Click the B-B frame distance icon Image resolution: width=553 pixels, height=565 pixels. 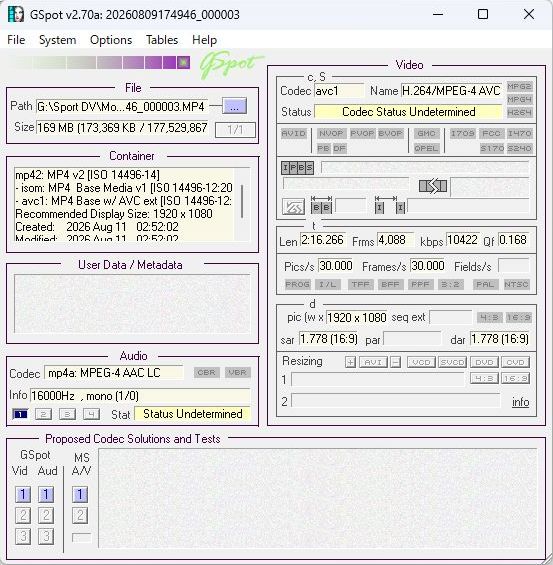[321, 205]
